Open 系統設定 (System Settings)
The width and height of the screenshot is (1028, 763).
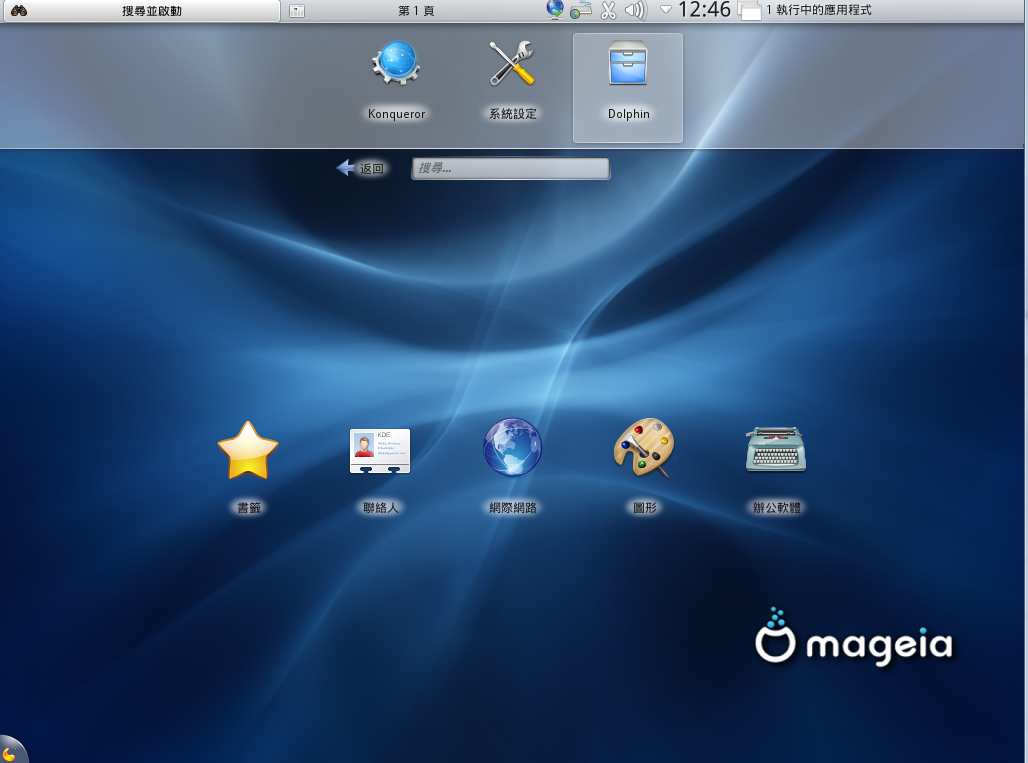coord(512,75)
